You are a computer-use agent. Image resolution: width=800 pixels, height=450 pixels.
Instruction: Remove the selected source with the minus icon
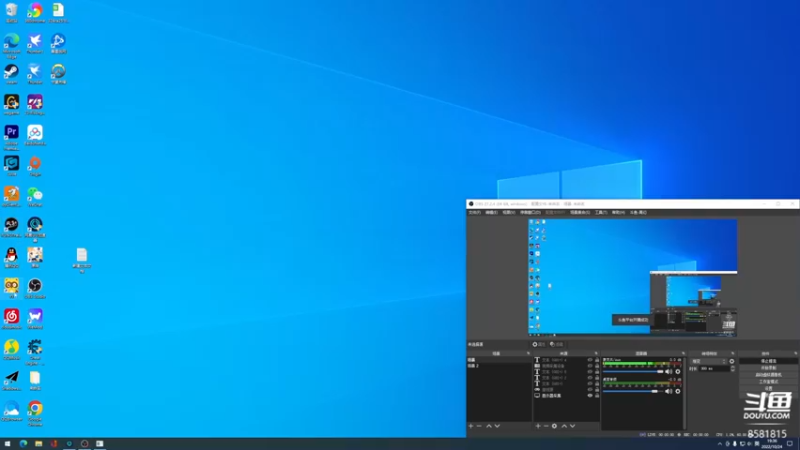pyautogui.click(x=546, y=426)
